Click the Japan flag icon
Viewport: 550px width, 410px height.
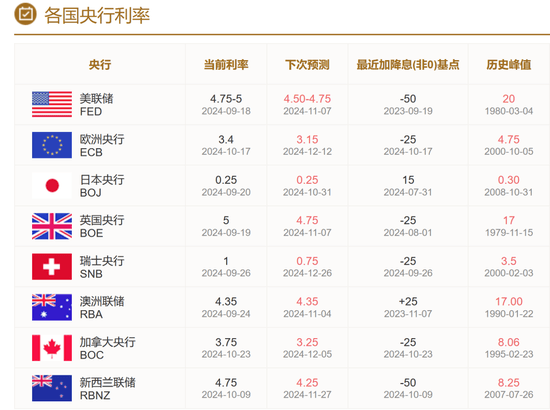coord(52,186)
